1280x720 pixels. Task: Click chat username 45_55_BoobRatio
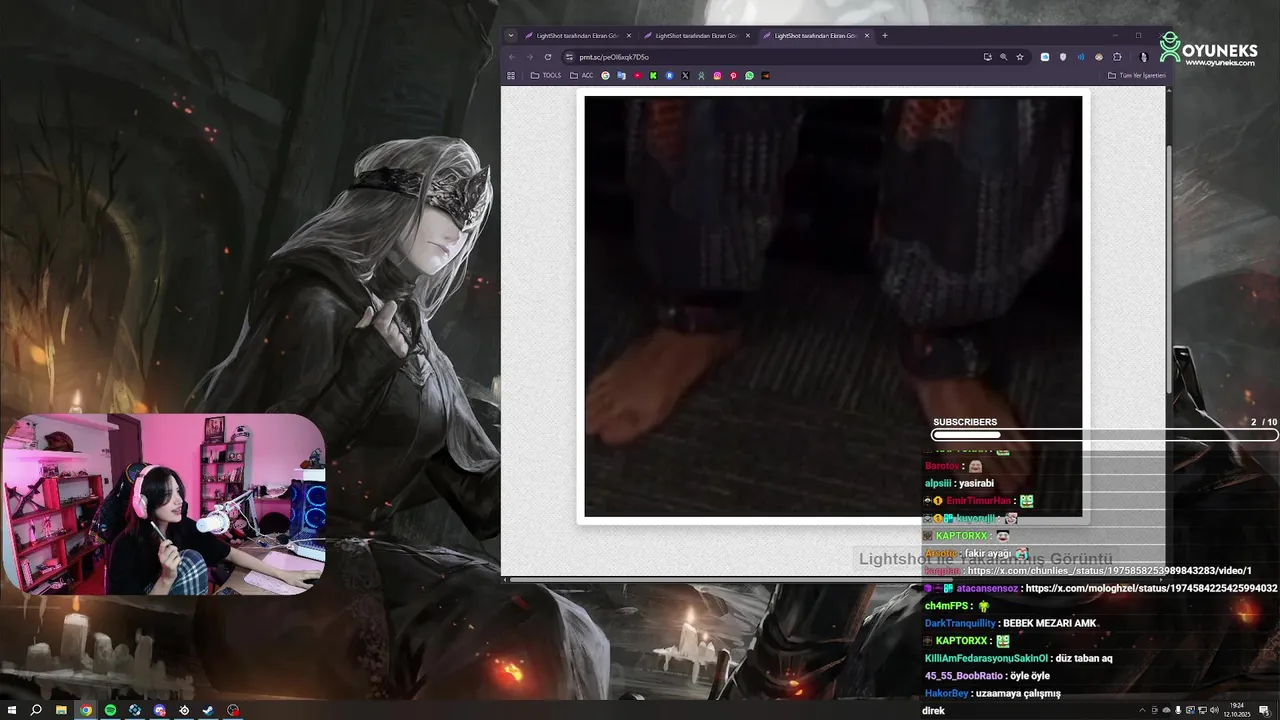[x=964, y=676]
